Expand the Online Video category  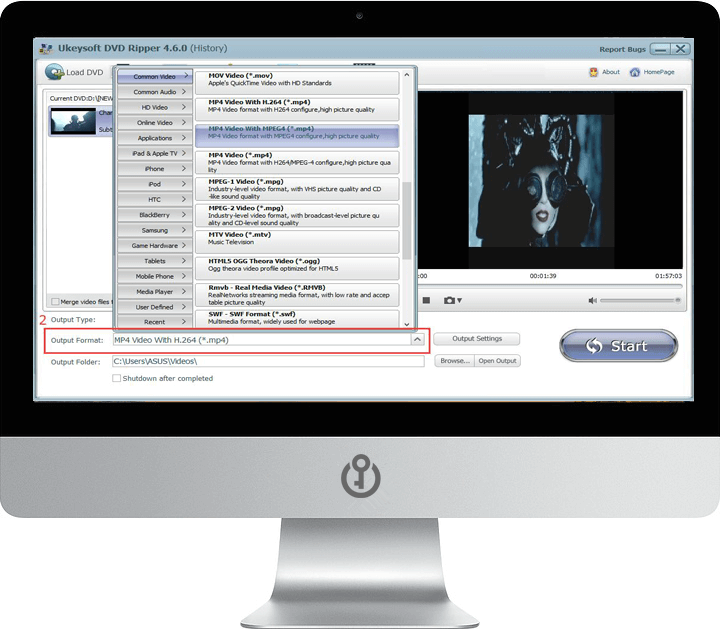click(x=155, y=122)
